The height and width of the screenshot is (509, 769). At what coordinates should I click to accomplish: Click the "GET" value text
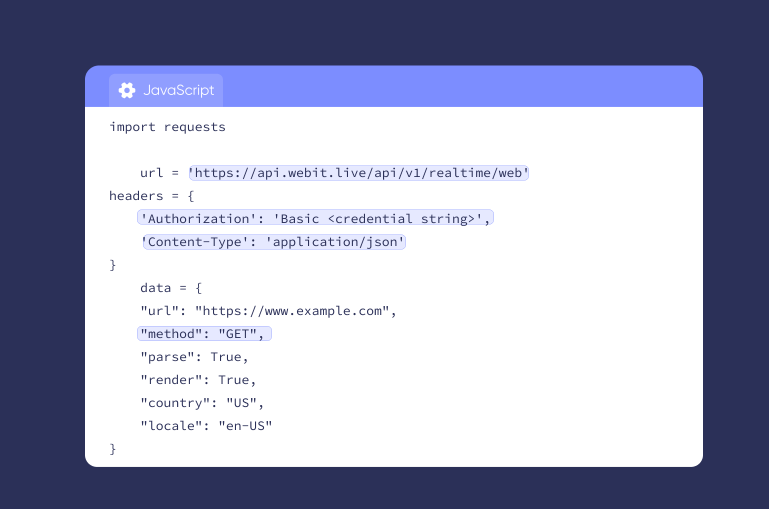tap(238, 333)
